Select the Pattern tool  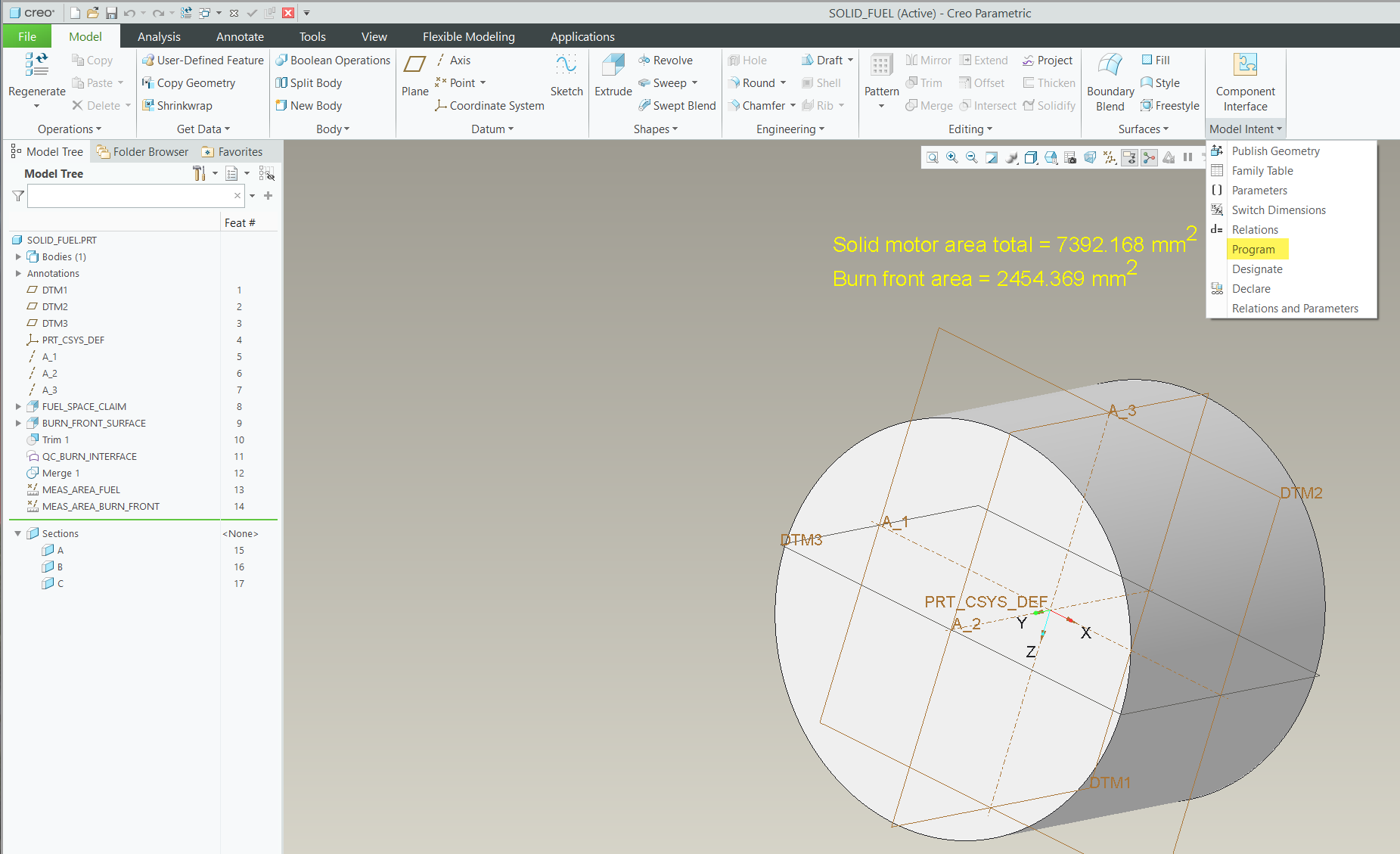pyautogui.click(x=880, y=72)
